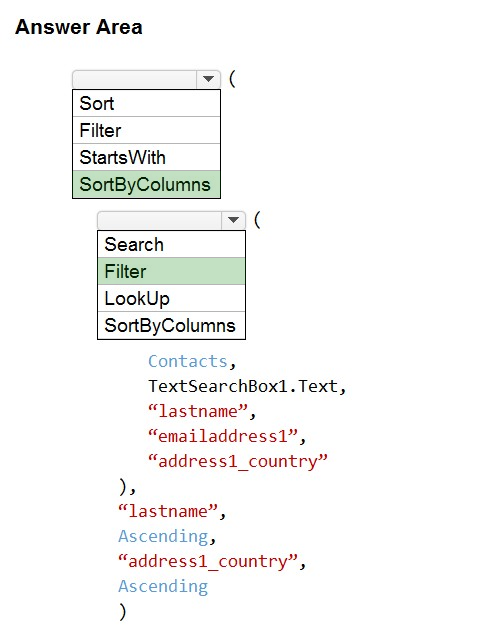Screen dimensions: 503x643
Task: Select highlighted Filter in second list
Action: tap(171, 271)
